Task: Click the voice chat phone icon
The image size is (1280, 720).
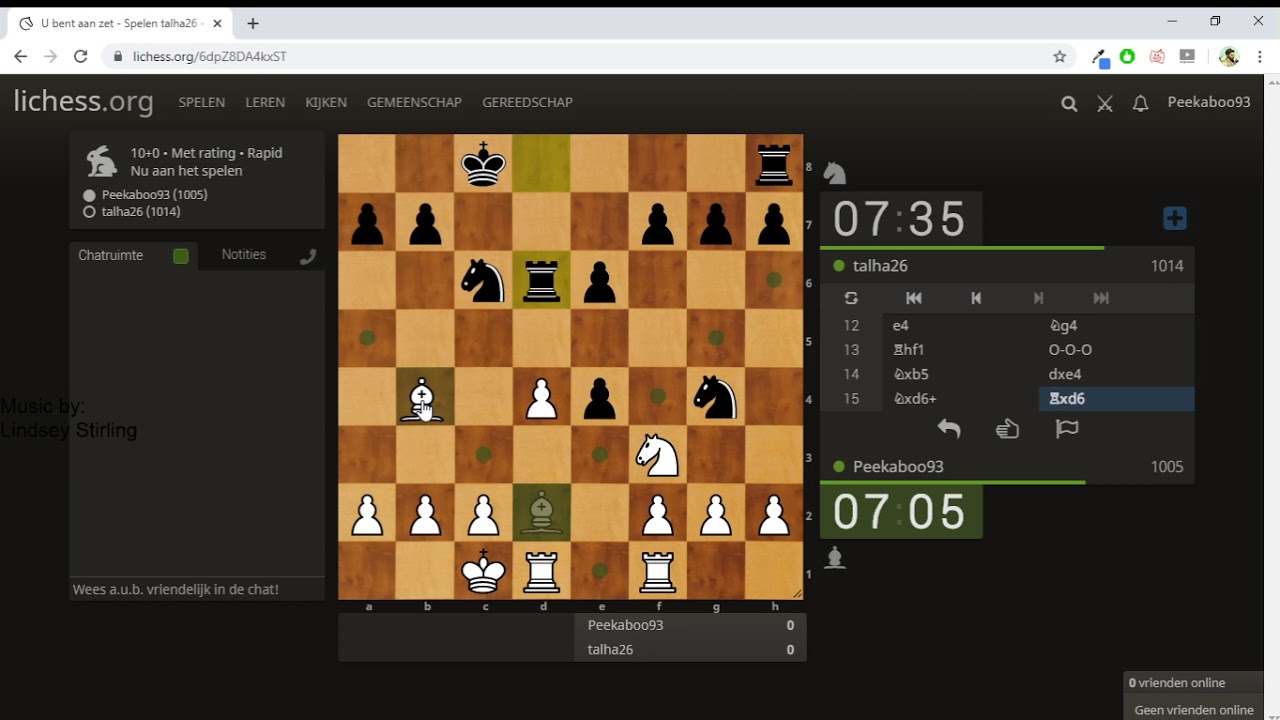Action: (x=308, y=256)
